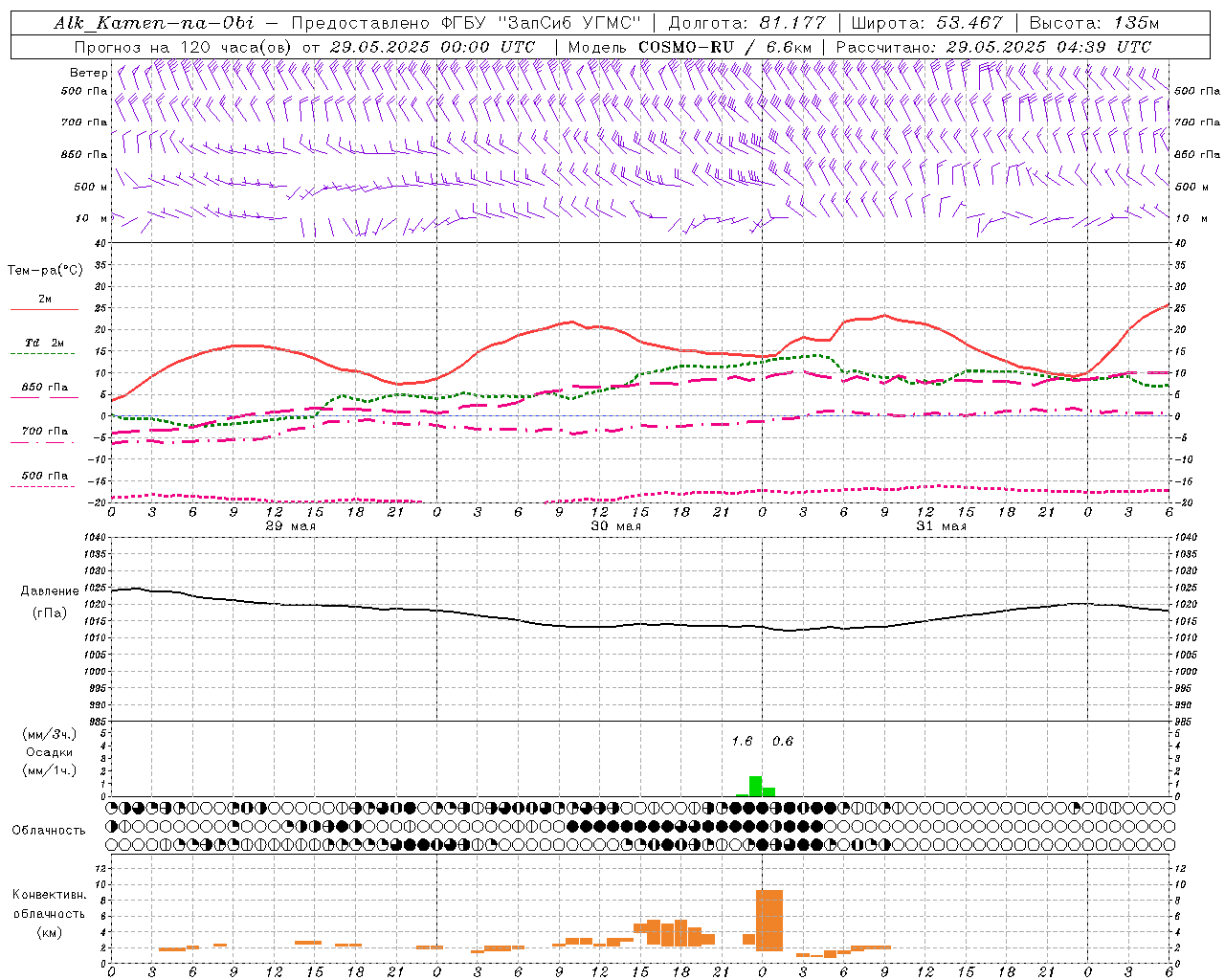
Task: Click the station name Alk_Kamen-na-Obi in the header
Action: point(154,23)
